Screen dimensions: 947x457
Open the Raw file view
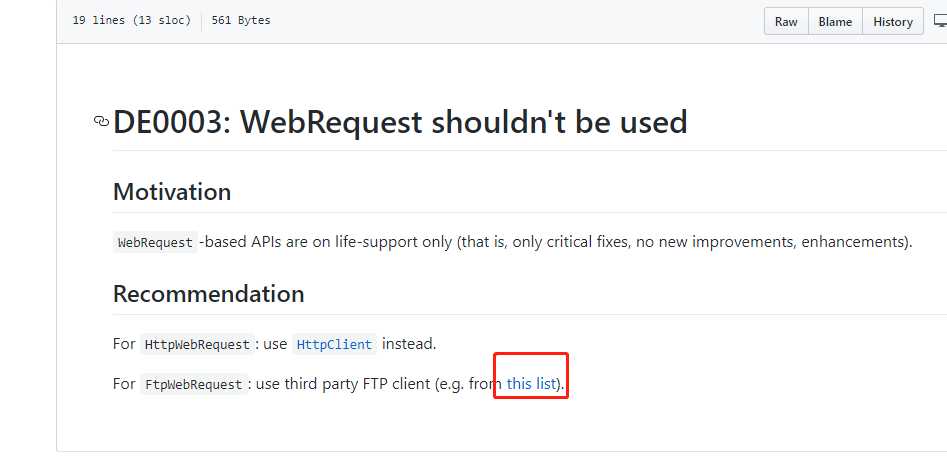pyautogui.click(x=786, y=21)
